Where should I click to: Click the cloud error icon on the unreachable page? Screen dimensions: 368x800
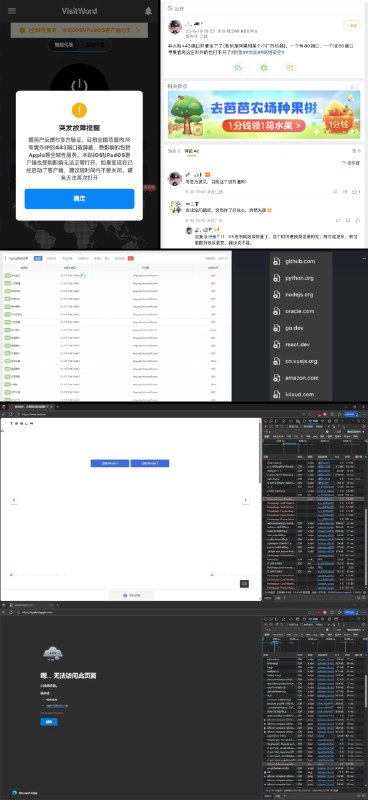point(53,653)
